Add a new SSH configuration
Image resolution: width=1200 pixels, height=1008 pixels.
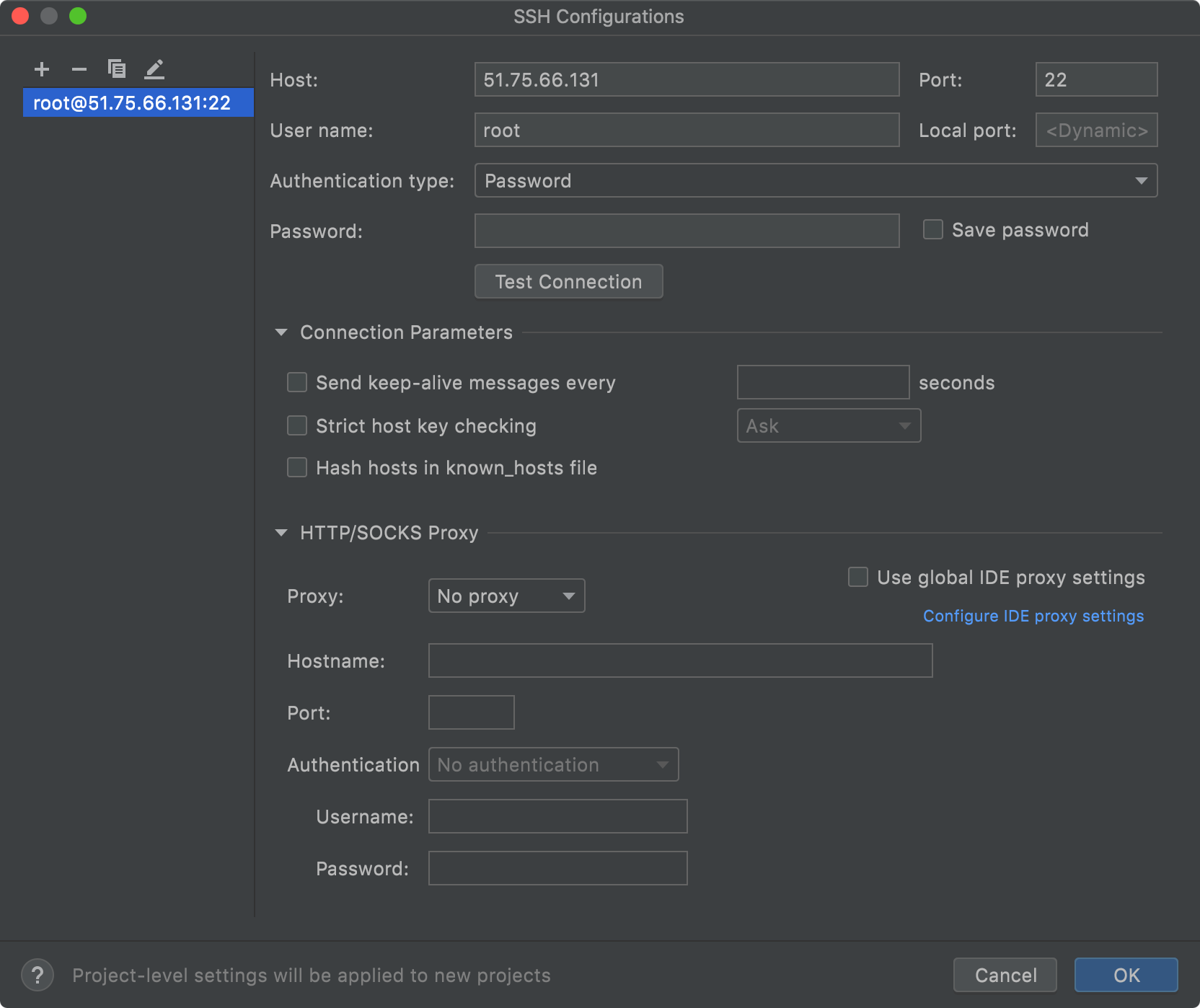41,69
